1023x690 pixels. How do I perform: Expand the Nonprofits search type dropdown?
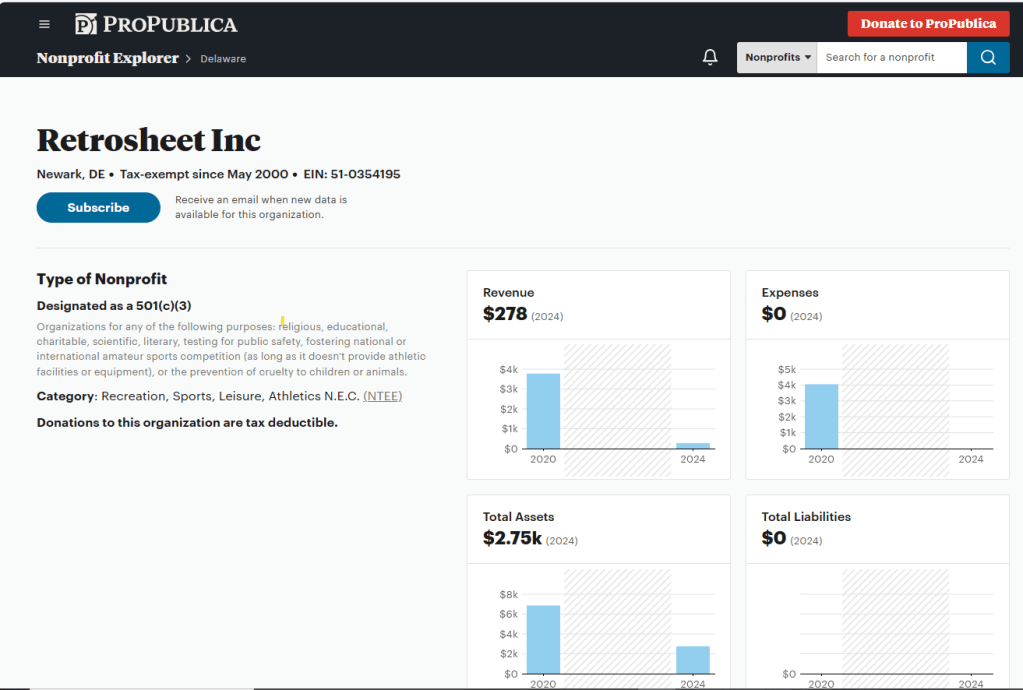point(778,58)
